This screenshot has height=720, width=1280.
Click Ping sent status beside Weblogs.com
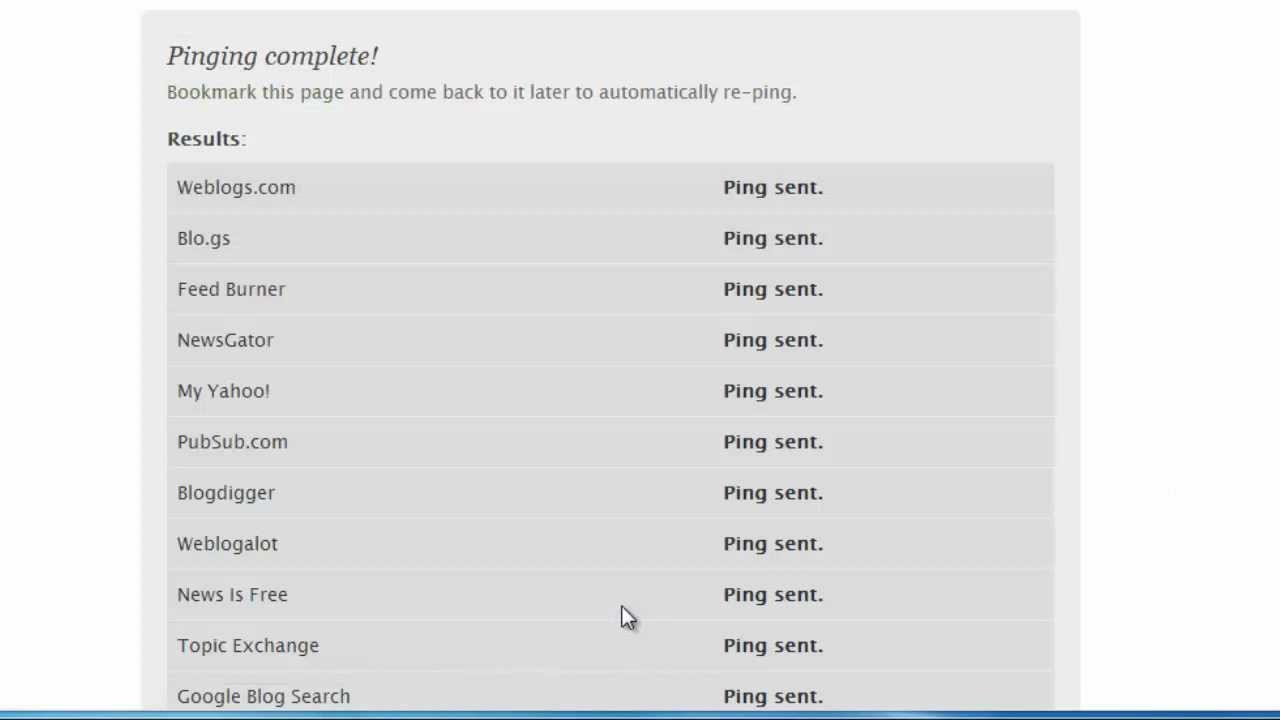(x=773, y=187)
